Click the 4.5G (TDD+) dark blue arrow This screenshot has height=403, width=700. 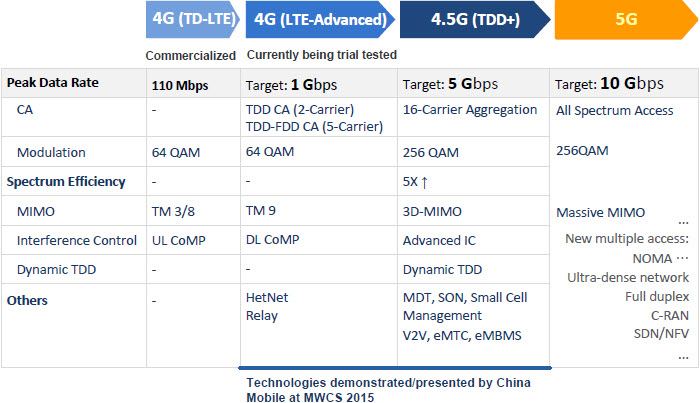475,19
